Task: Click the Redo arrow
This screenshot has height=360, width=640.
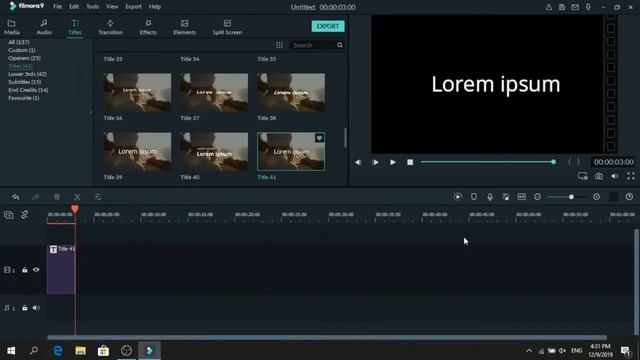Action: 36,197
